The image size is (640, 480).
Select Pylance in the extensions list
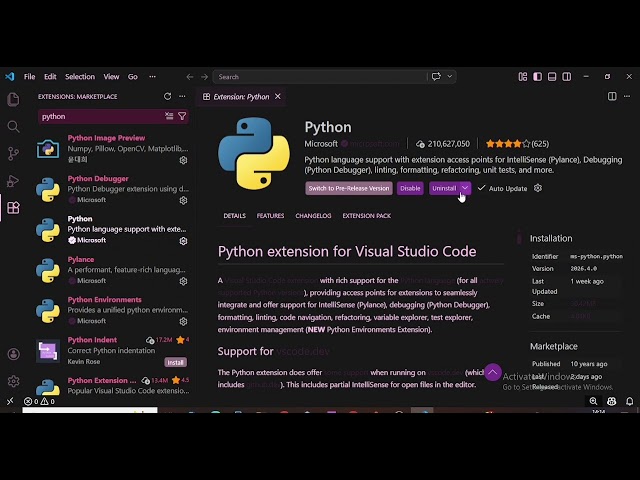pyautogui.click(x=112, y=270)
